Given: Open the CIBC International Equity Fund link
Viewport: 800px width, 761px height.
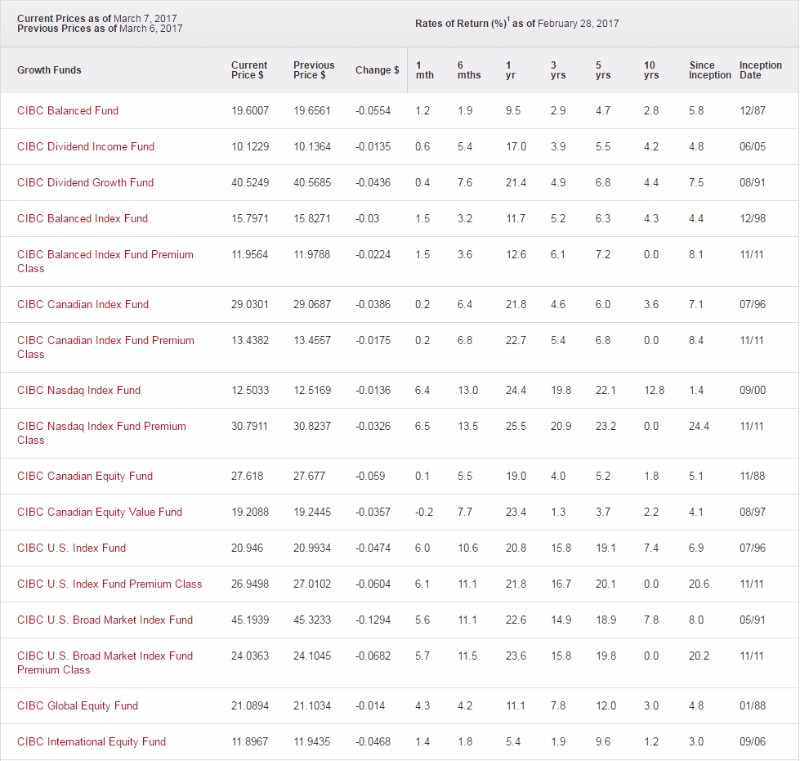Looking at the screenshot, I should (91, 742).
